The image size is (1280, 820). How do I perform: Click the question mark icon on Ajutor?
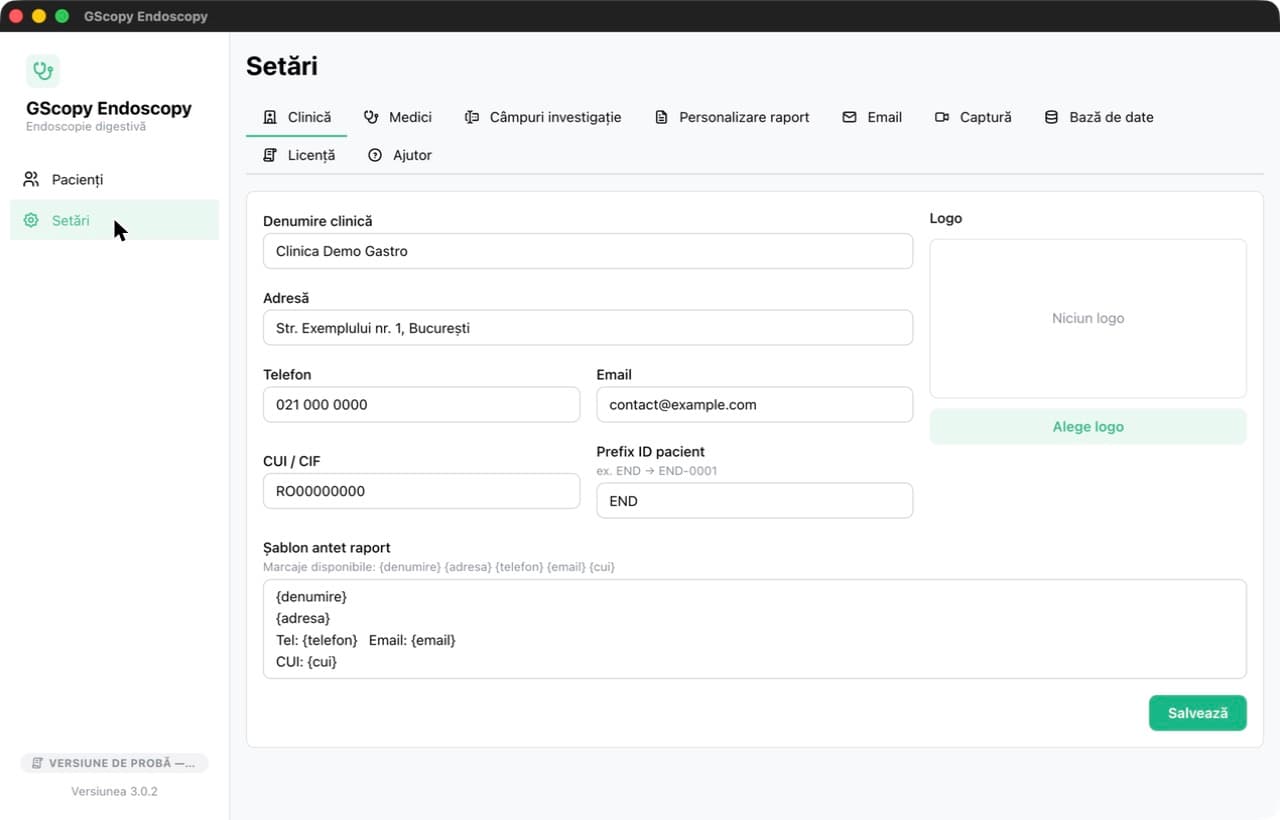coord(375,155)
